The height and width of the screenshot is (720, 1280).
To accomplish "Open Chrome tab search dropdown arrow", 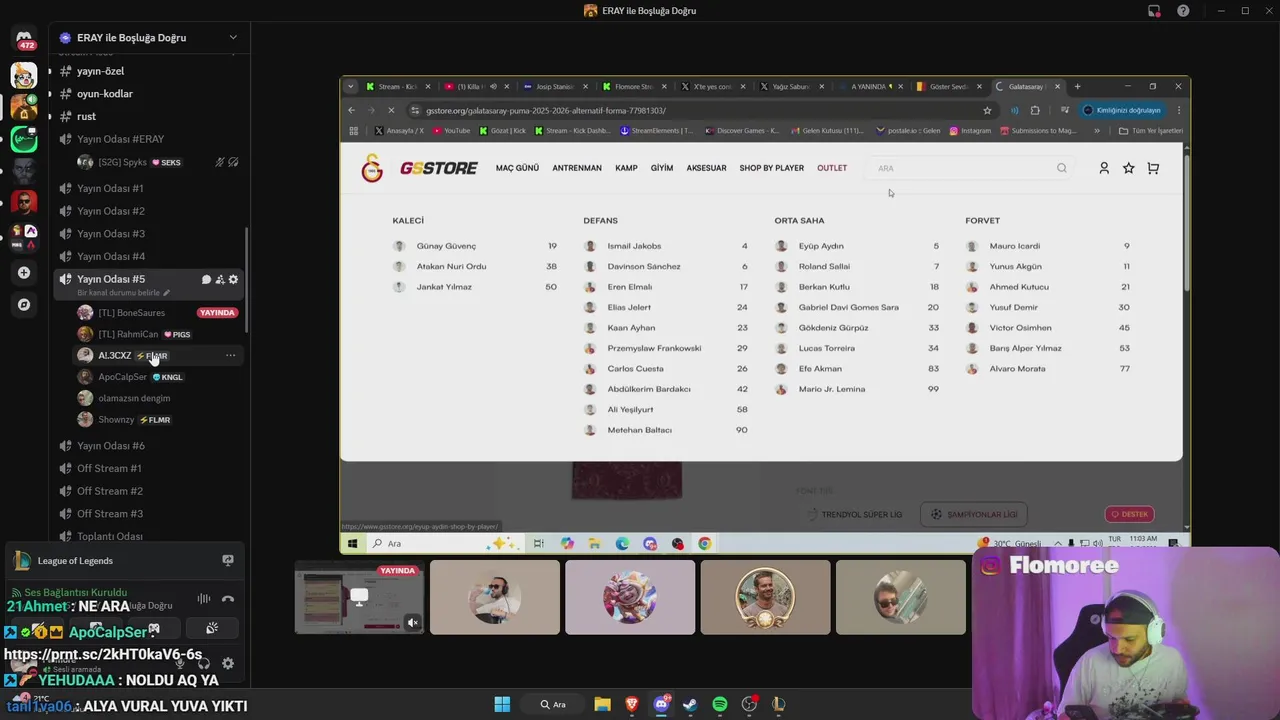I will click(350, 86).
